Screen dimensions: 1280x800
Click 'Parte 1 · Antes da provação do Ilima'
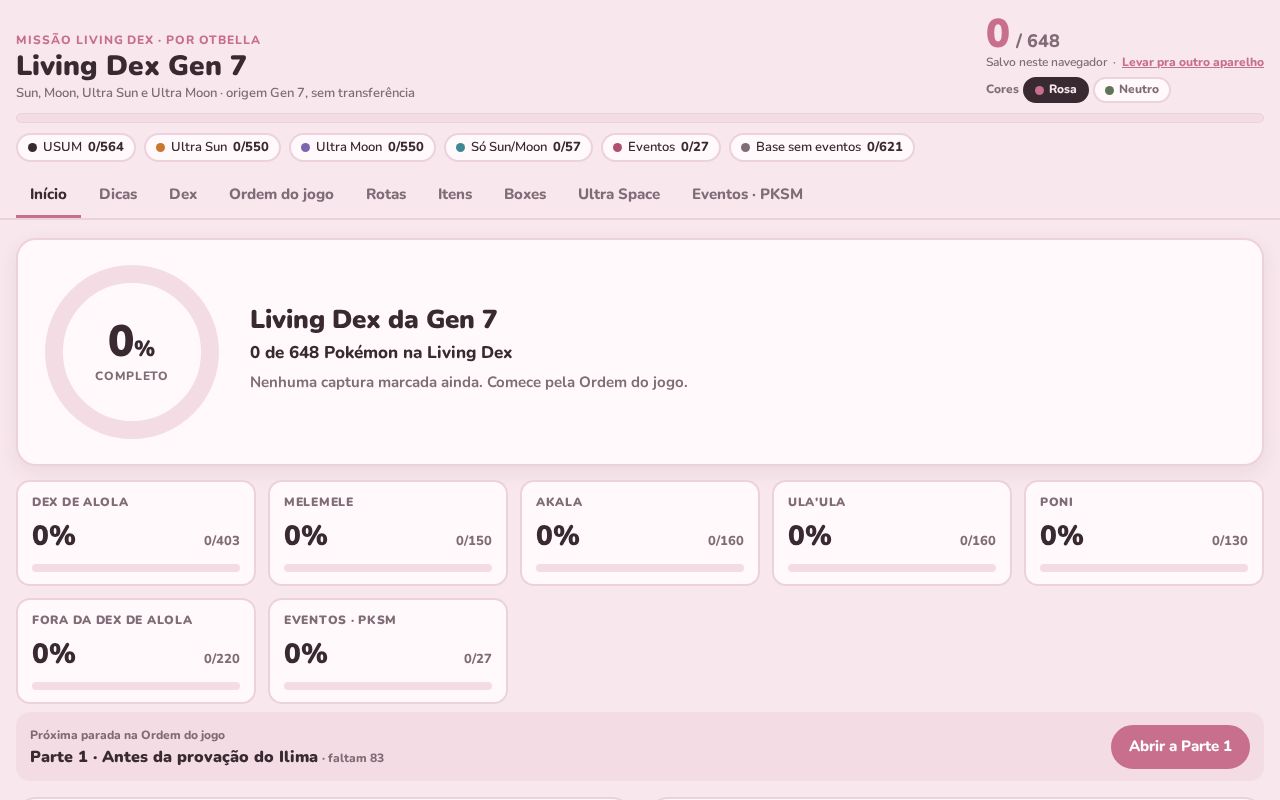(x=174, y=757)
